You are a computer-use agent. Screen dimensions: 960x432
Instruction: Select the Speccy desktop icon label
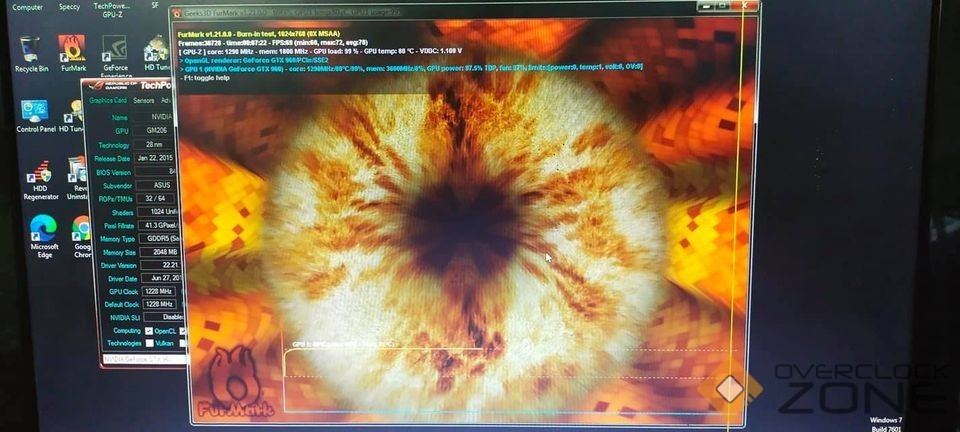(69, 7)
